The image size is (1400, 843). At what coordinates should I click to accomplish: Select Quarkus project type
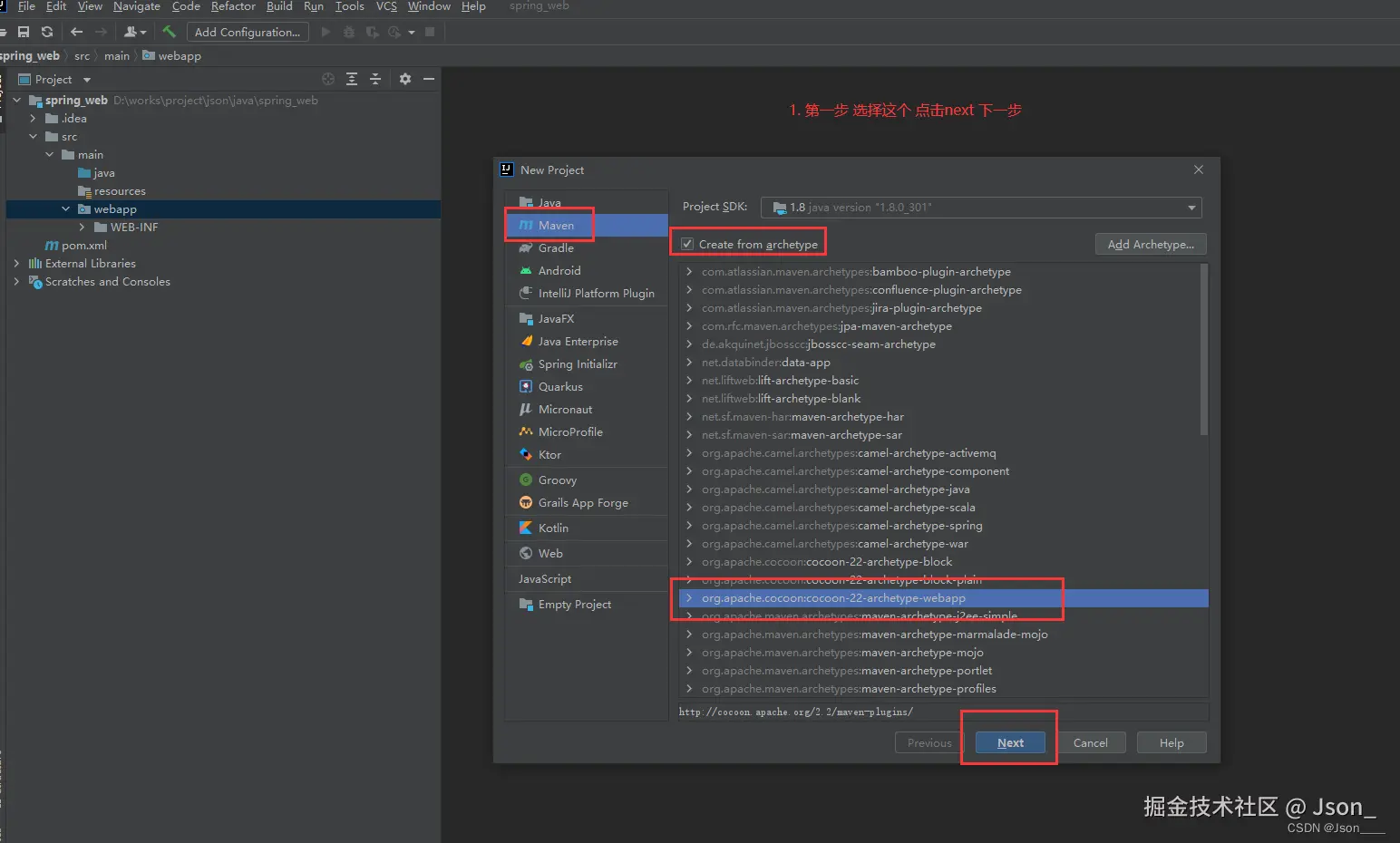pyautogui.click(x=587, y=386)
